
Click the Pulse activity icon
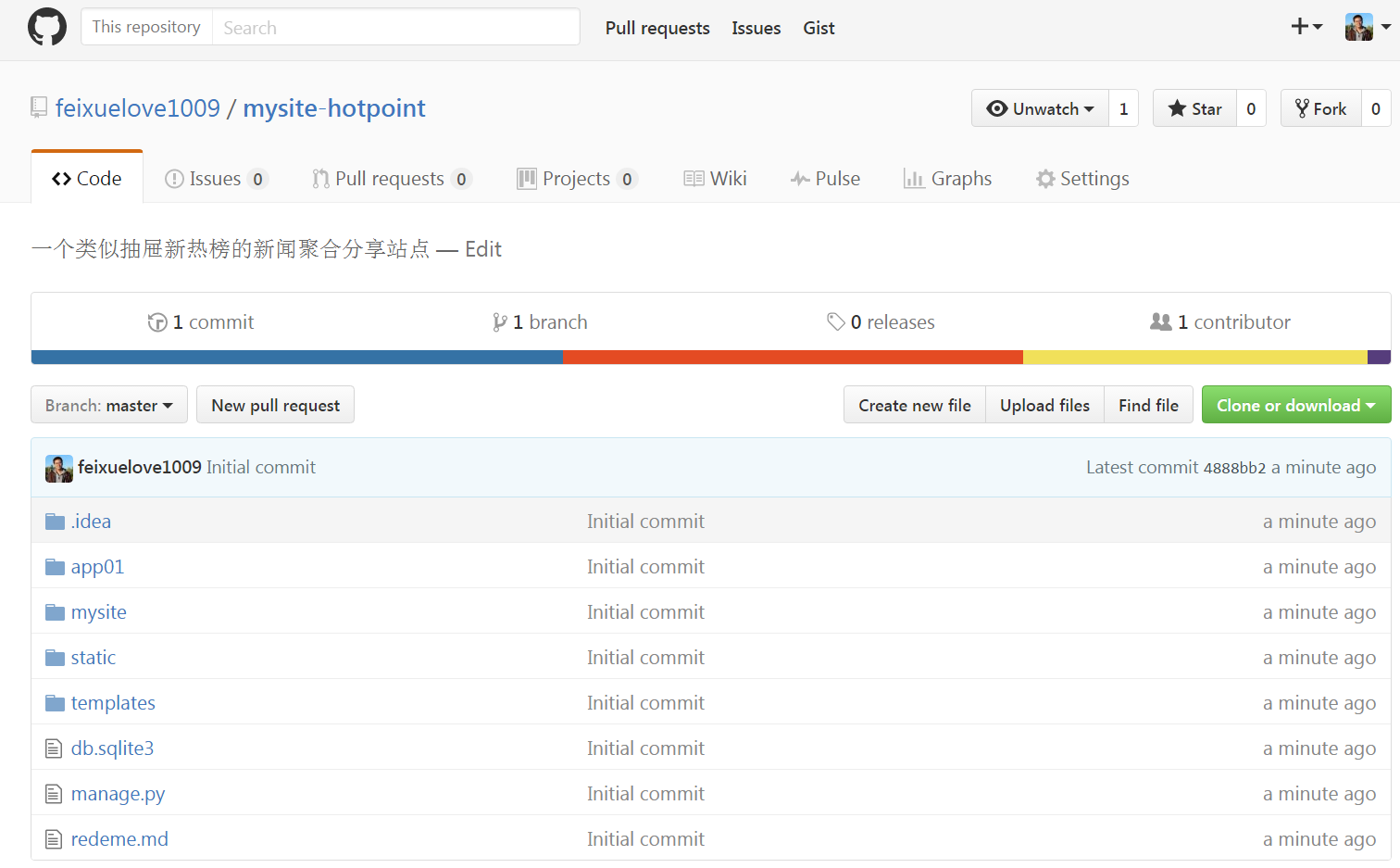pyautogui.click(x=800, y=179)
